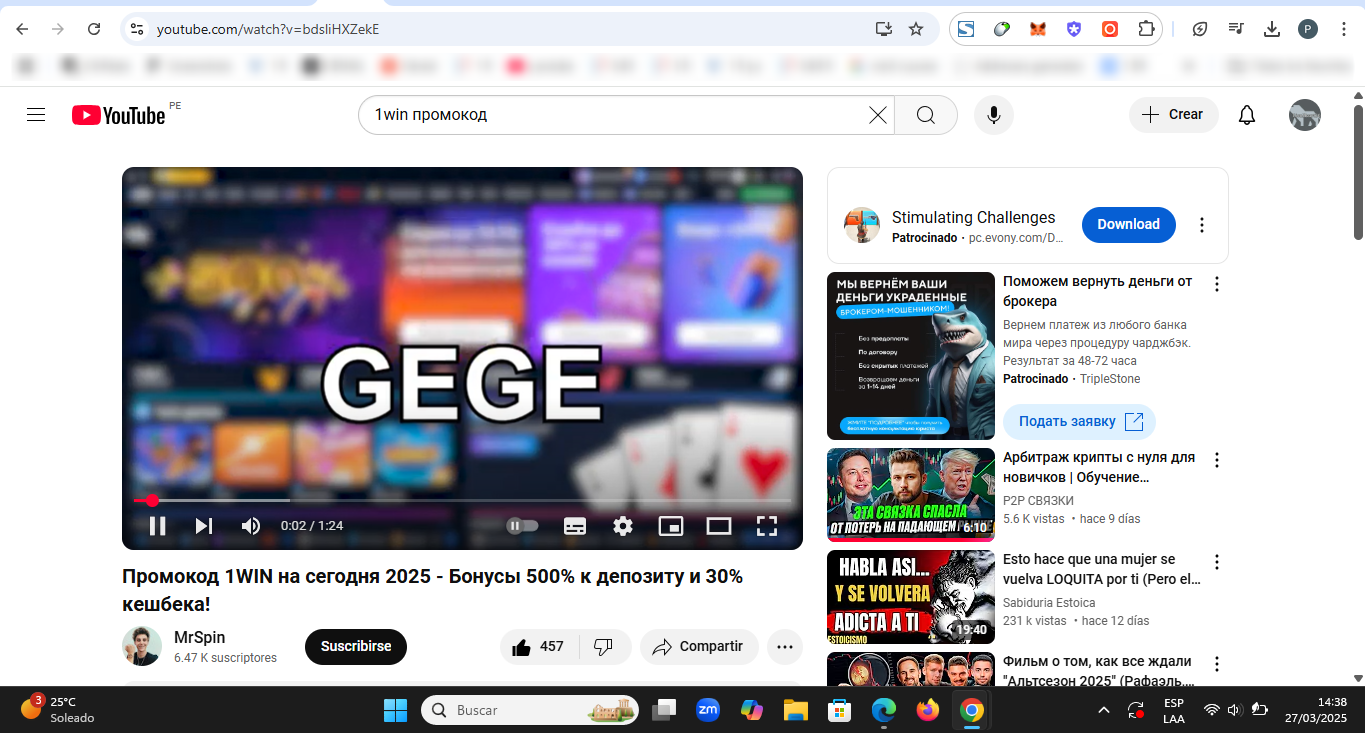This screenshot has width=1365, height=733.
Task: Go to YouTube home via logo
Action: 119,115
